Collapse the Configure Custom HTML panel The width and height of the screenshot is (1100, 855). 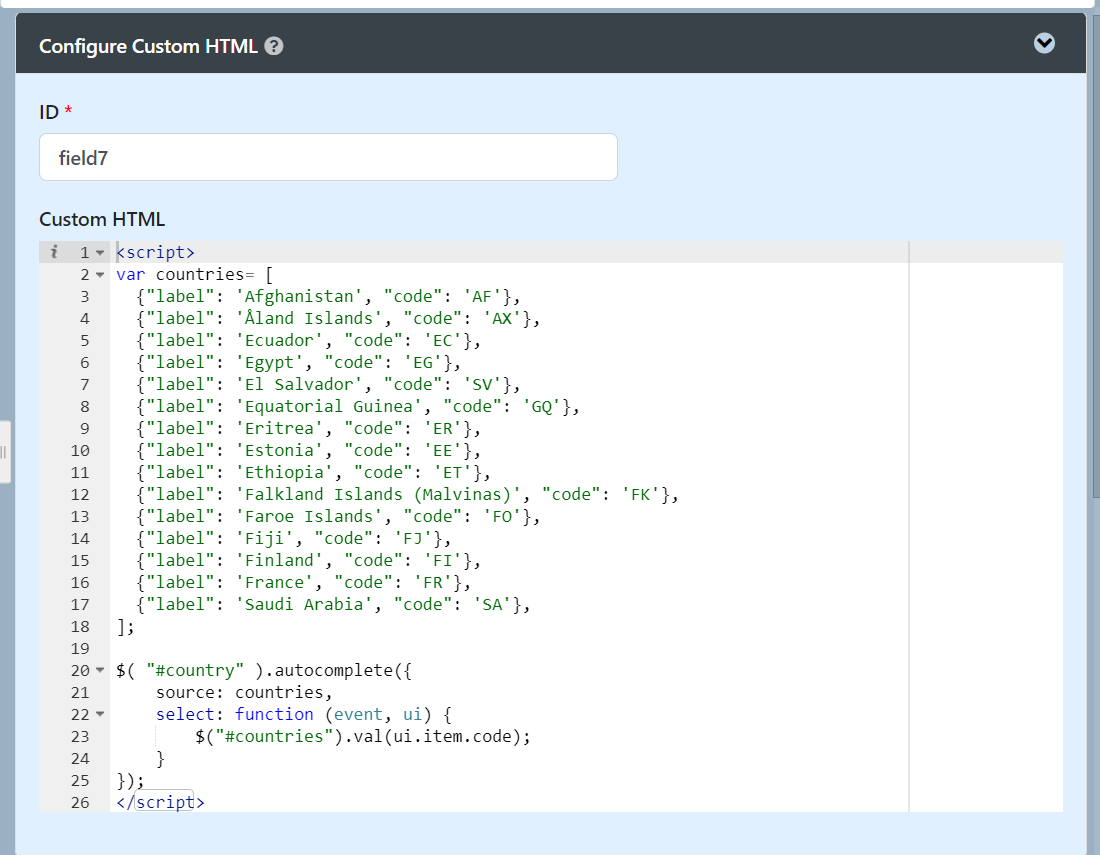[1044, 43]
